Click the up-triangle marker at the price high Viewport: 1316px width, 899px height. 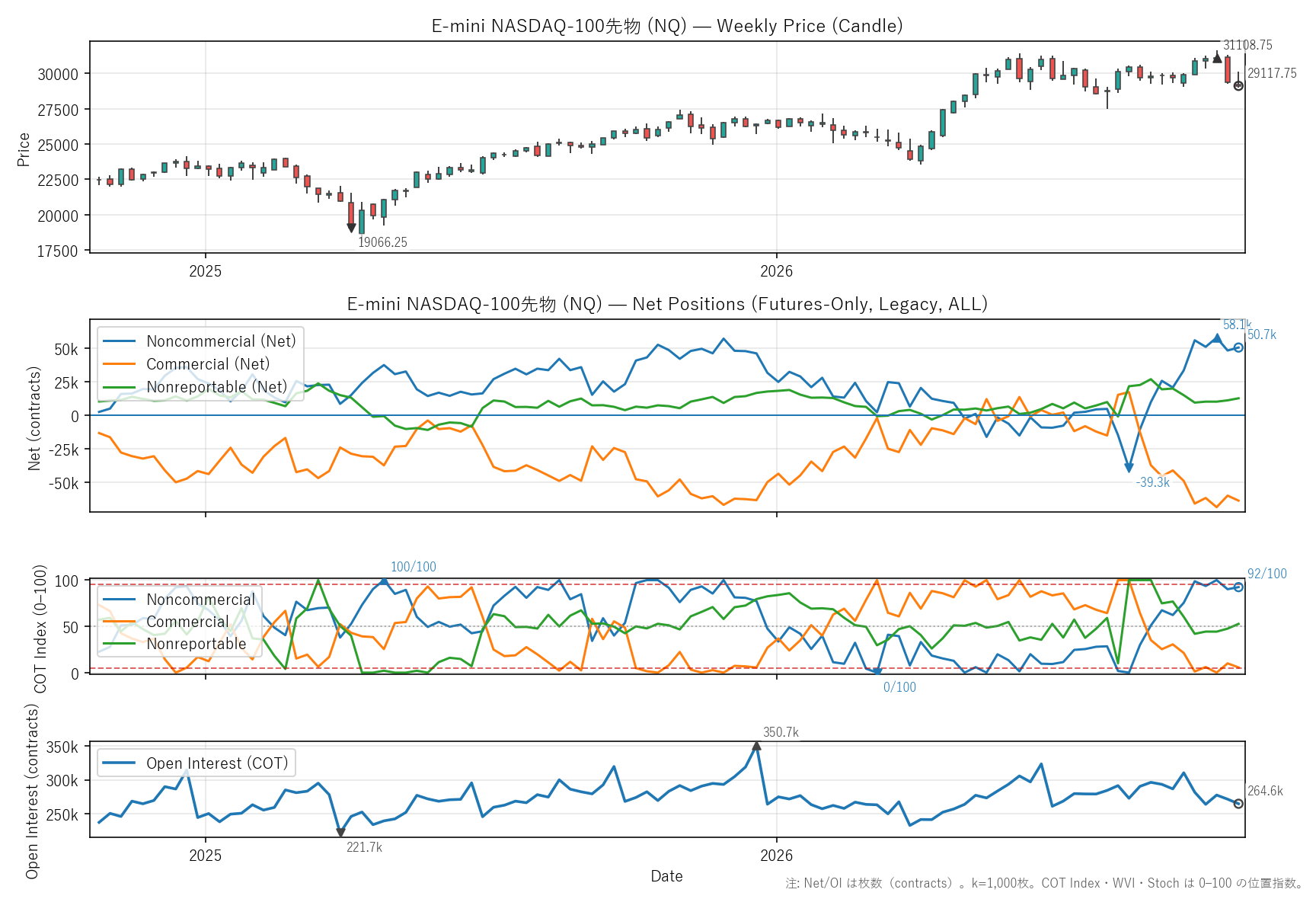[x=1217, y=58]
